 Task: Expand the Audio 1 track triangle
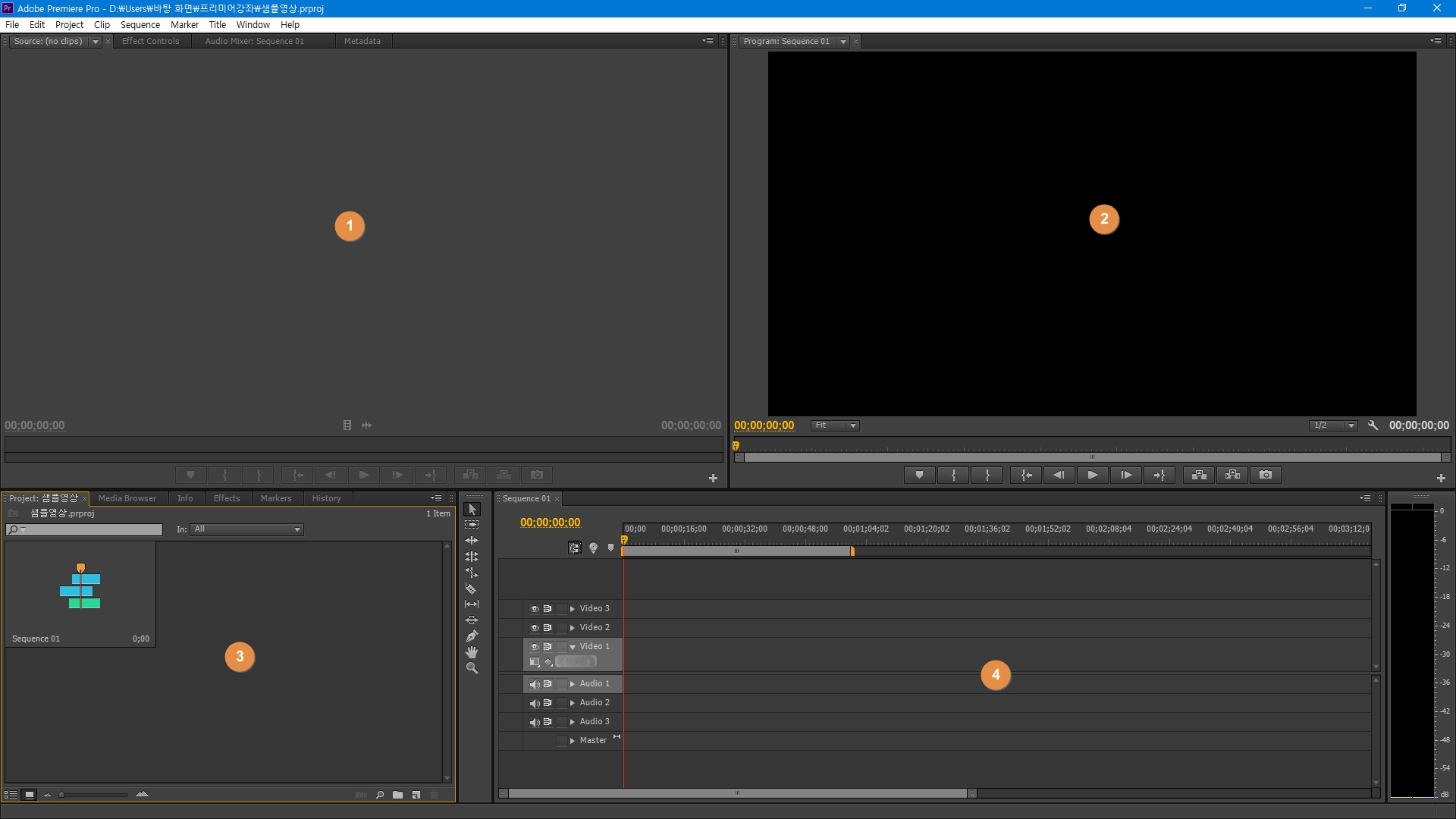click(x=573, y=684)
